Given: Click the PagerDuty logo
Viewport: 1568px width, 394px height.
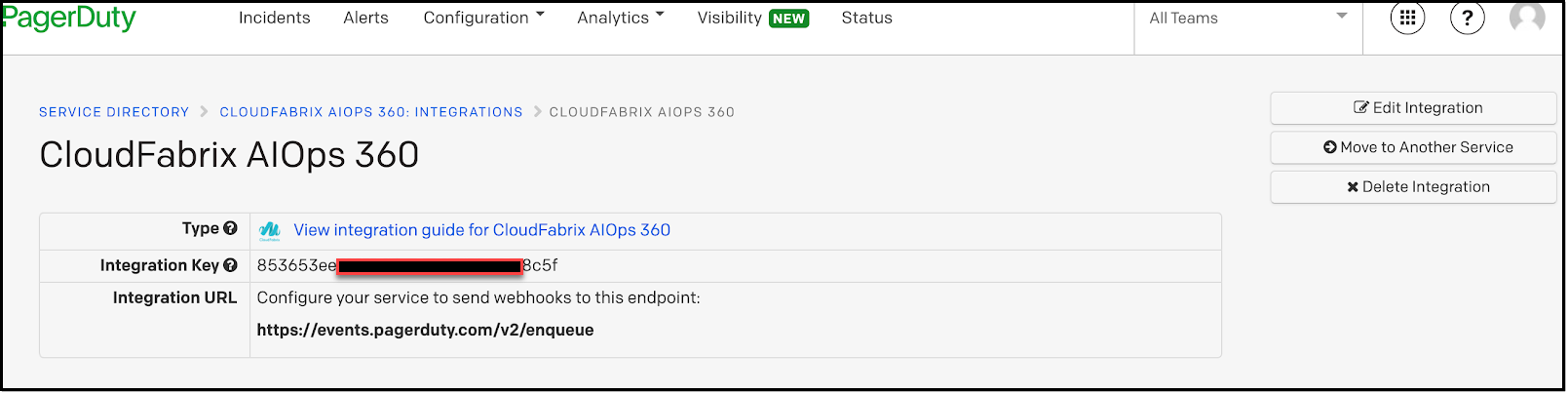Looking at the screenshot, I should [68, 19].
